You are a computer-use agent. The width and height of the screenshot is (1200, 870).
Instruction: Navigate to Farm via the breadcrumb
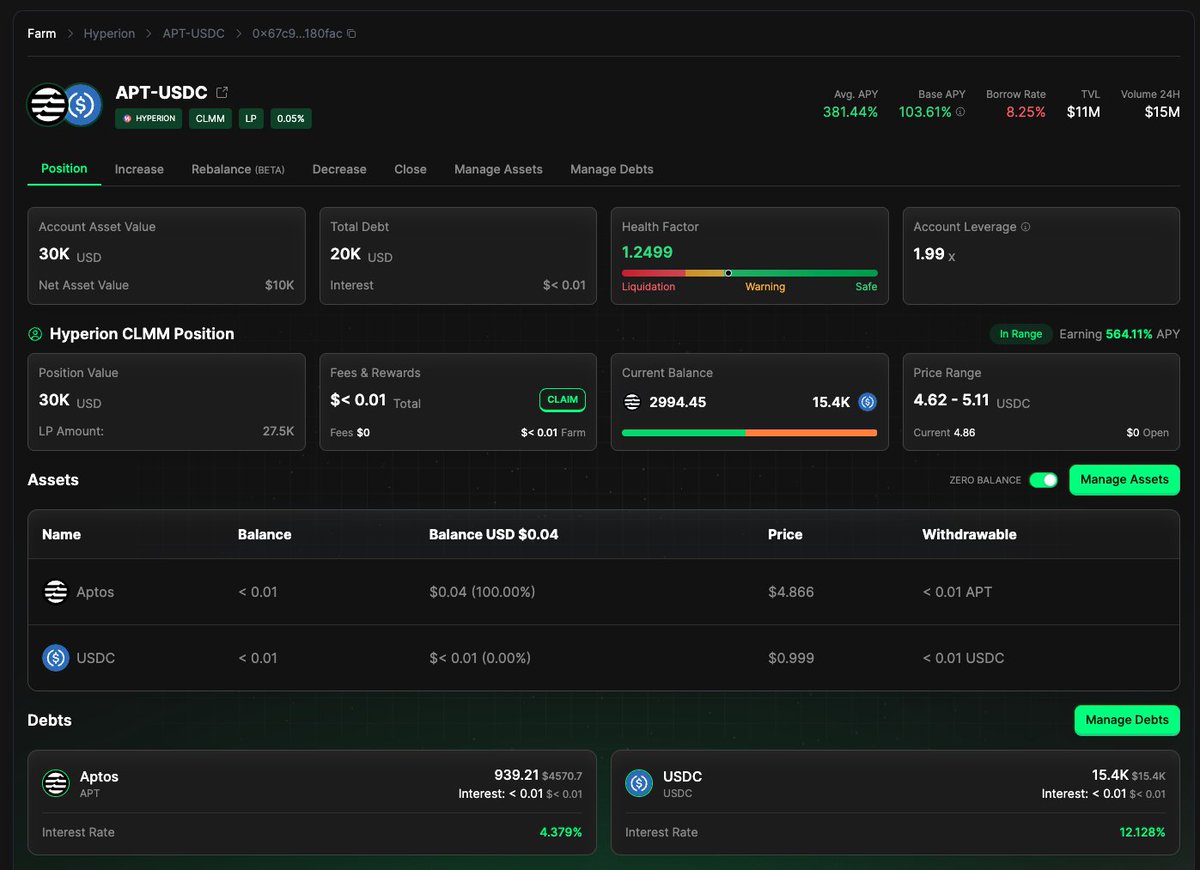click(x=41, y=33)
